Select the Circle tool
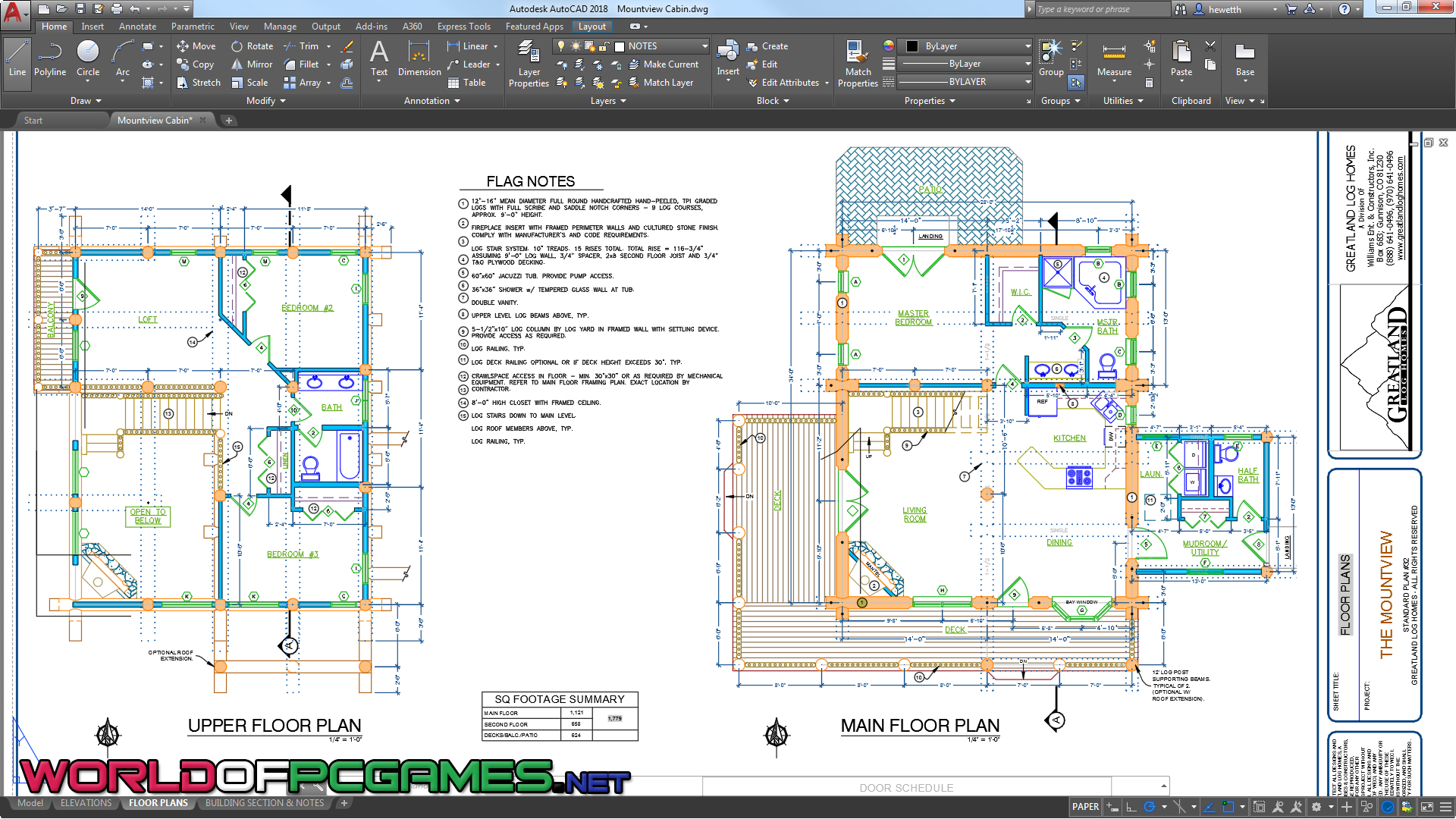The width and height of the screenshot is (1456, 819). (x=88, y=60)
